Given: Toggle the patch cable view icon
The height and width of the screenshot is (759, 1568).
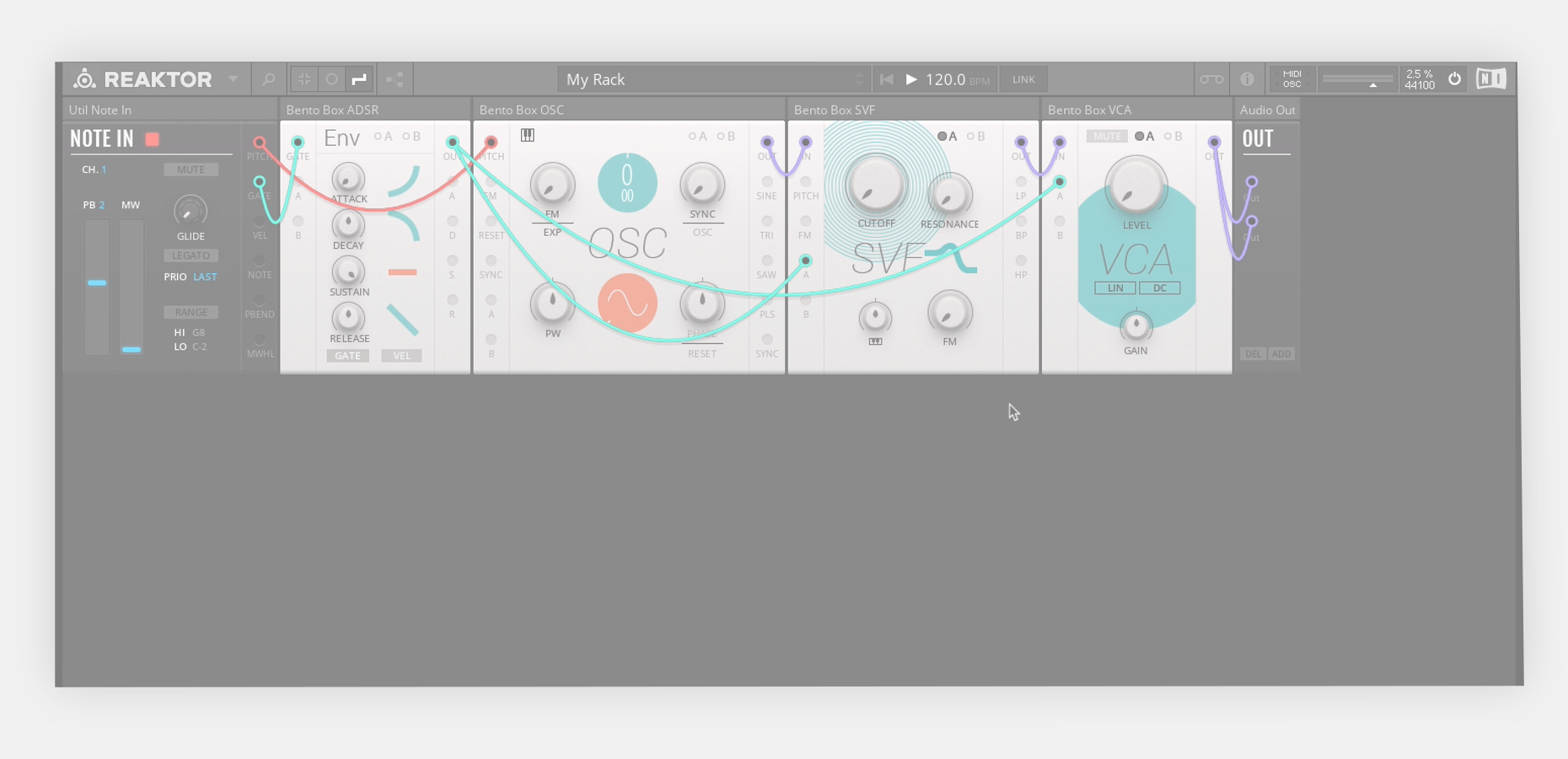Looking at the screenshot, I should [359, 79].
